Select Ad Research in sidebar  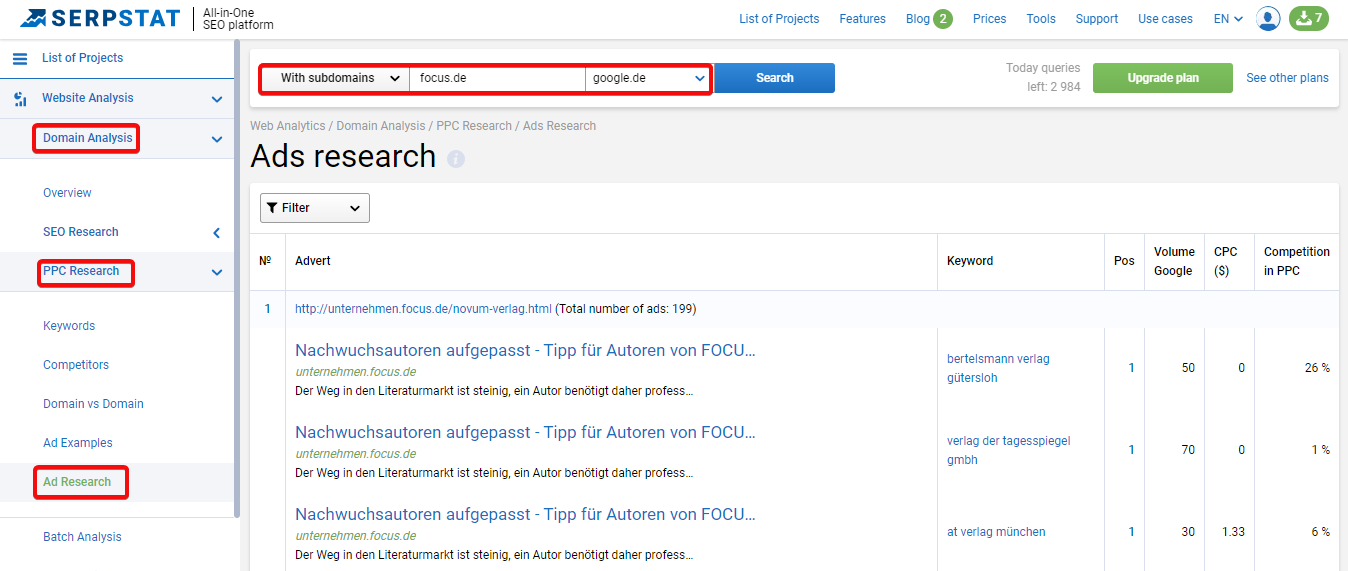tap(77, 482)
